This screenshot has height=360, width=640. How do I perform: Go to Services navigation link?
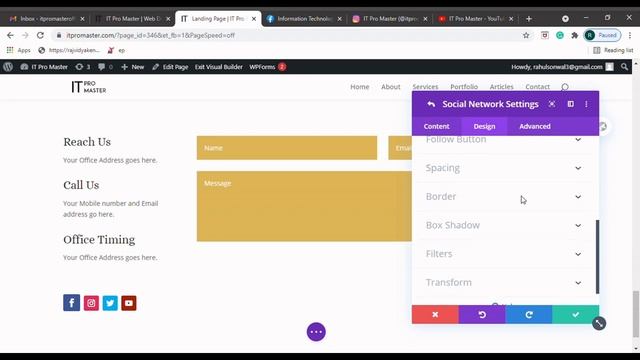[425, 87]
